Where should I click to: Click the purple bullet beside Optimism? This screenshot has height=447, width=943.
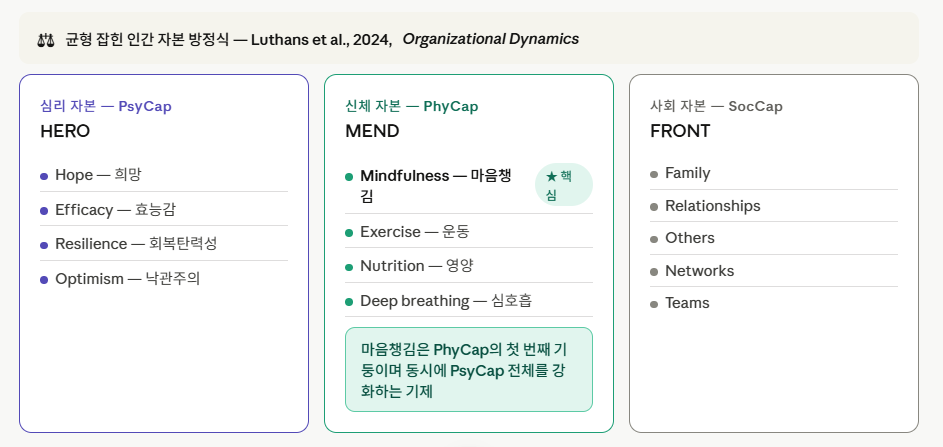pos(44,280)
